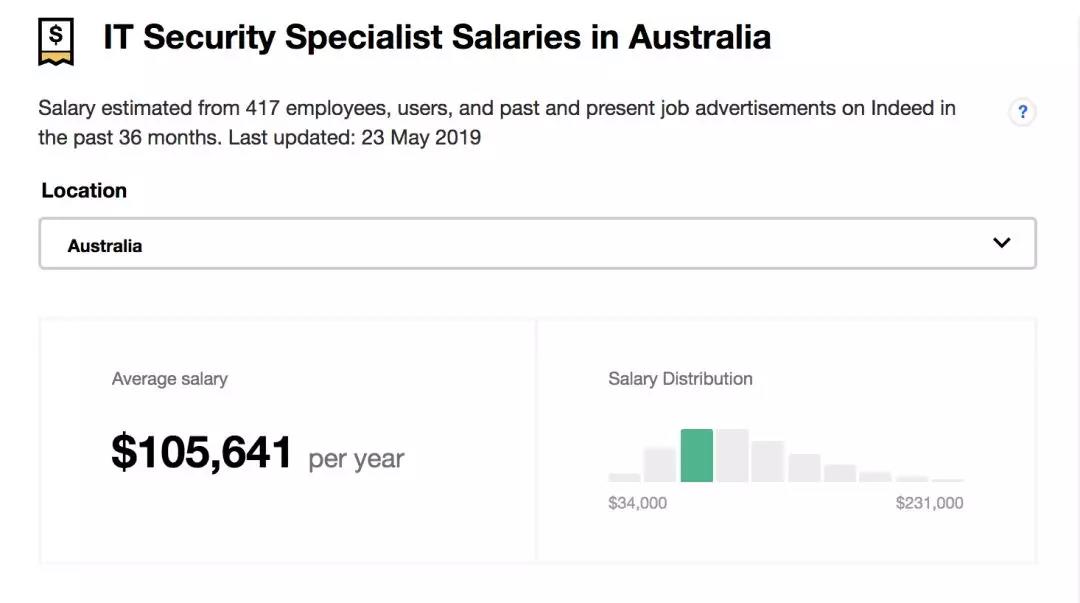Click the sixth bar in the histogram
Image resolution: width=1080 pixels, height=603 pixels.
pos(804,468)
